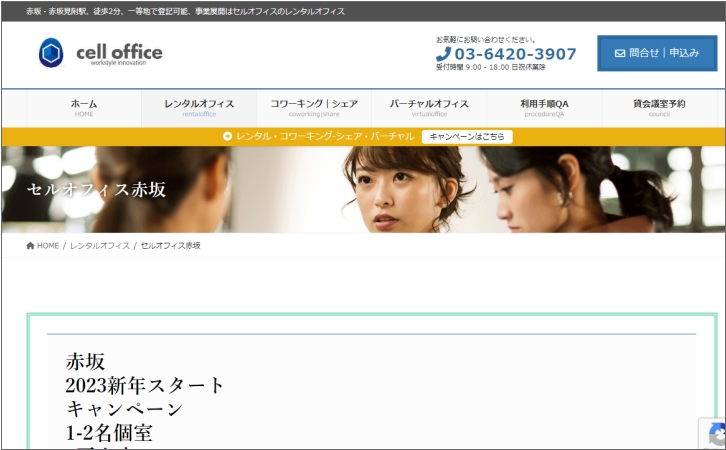Open the 利用手順QA menu item
726x450 pixels.
point(544,108)
